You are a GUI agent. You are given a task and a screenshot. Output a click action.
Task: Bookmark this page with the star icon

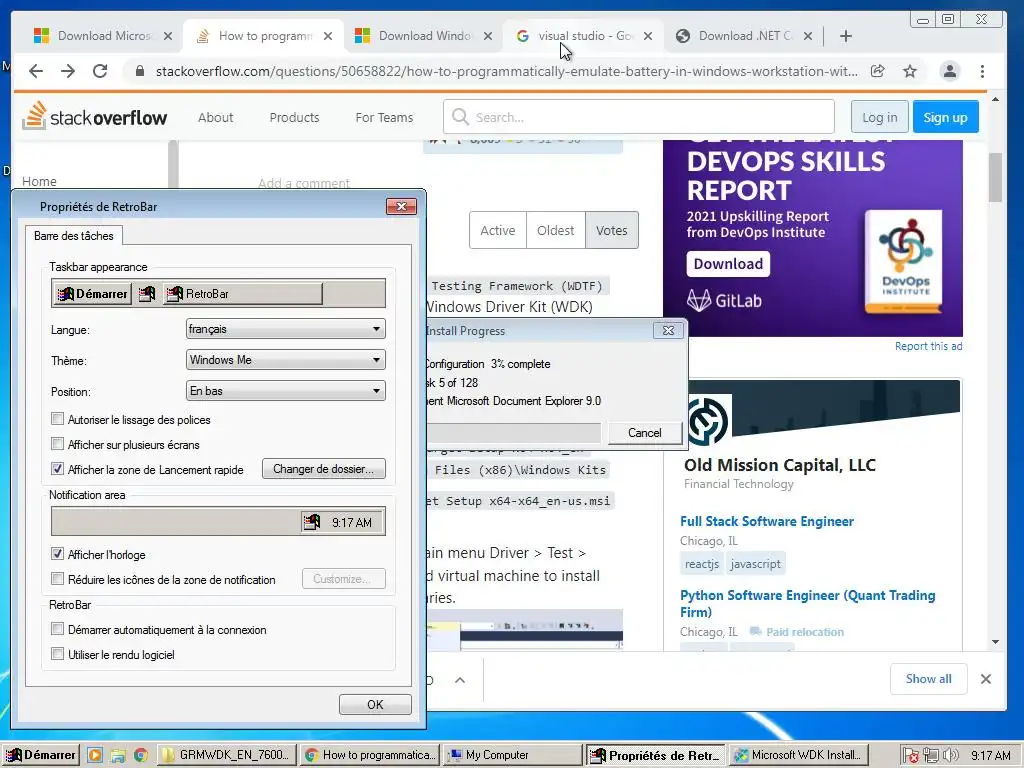click(x=910, y=71)
